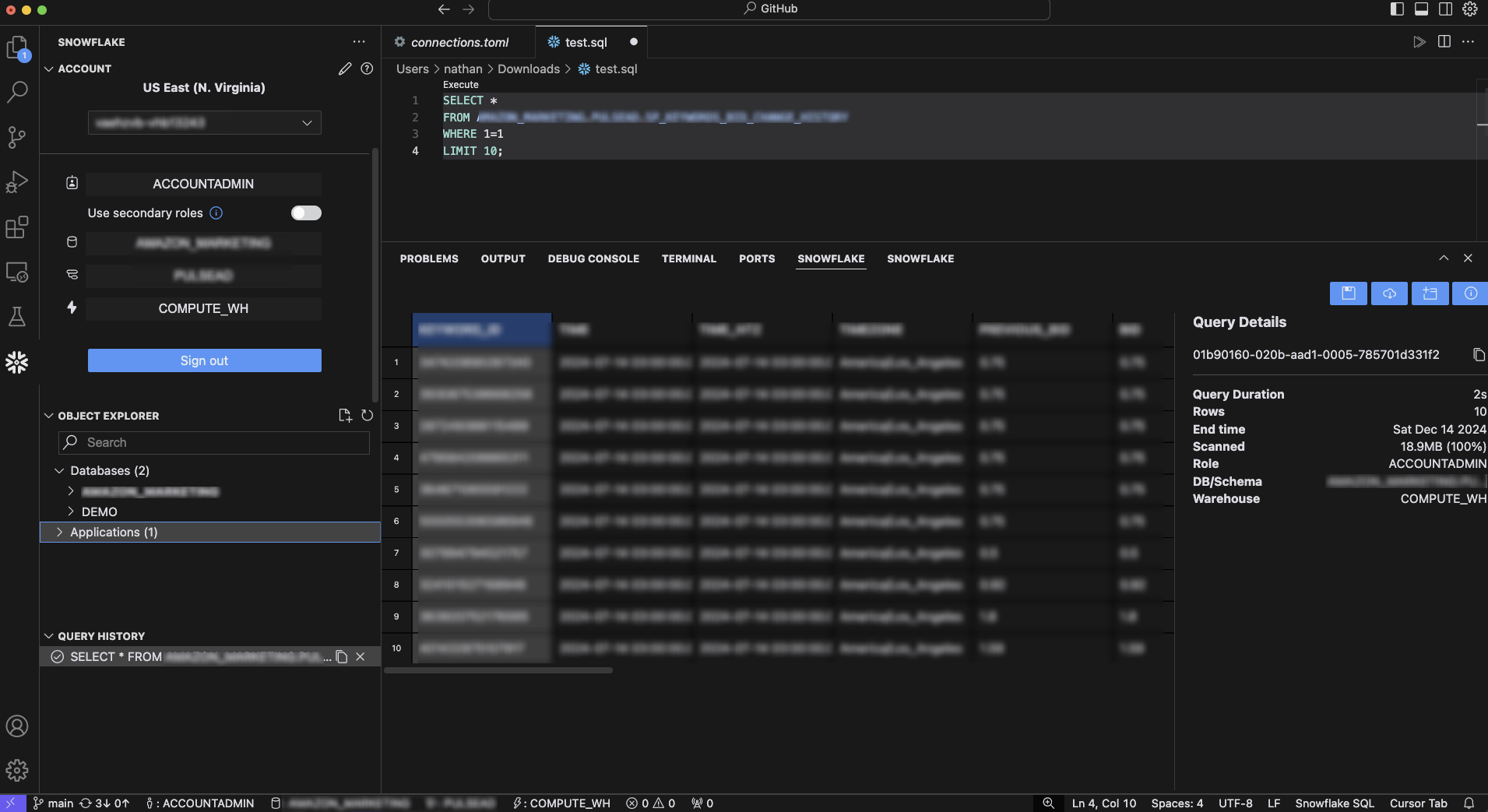Screen dimensions: 1488x812
Task: Open the account selector dropdown
Action: [205, 122]
